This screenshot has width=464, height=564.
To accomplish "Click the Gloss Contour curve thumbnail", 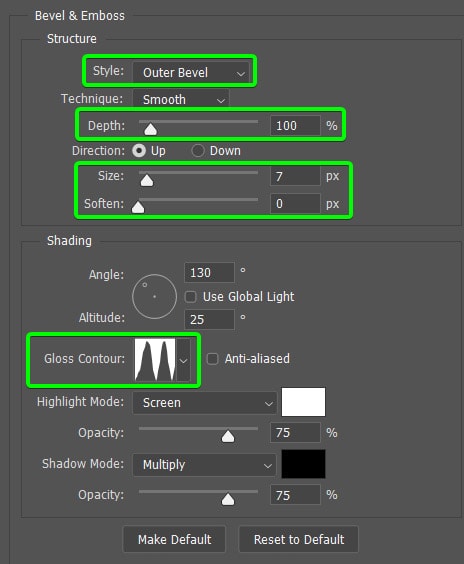I will [155, 359].
